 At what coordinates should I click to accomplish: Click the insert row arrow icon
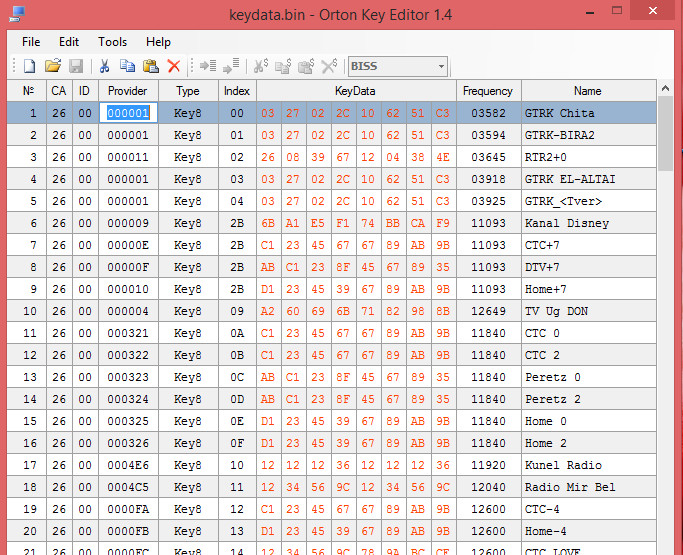[208, 66]
